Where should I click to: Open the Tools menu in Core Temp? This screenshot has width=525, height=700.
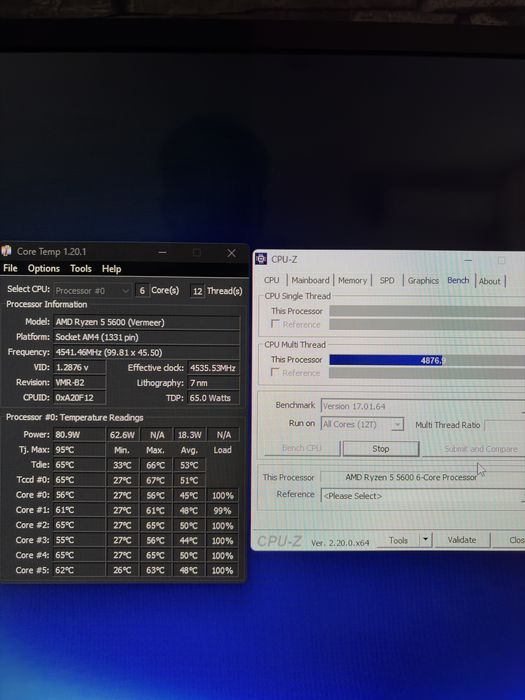(x=81, y=269)
